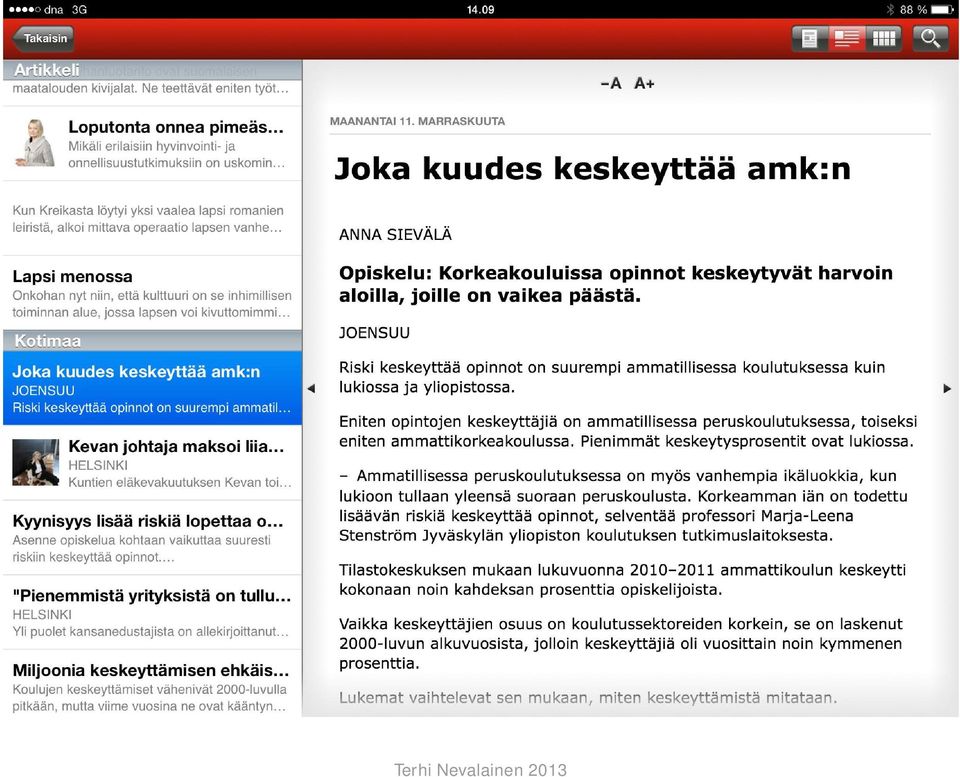Open the grid thumbnails view
The width and height of the screenshot is (960, 777).
[x=883, y=39]
